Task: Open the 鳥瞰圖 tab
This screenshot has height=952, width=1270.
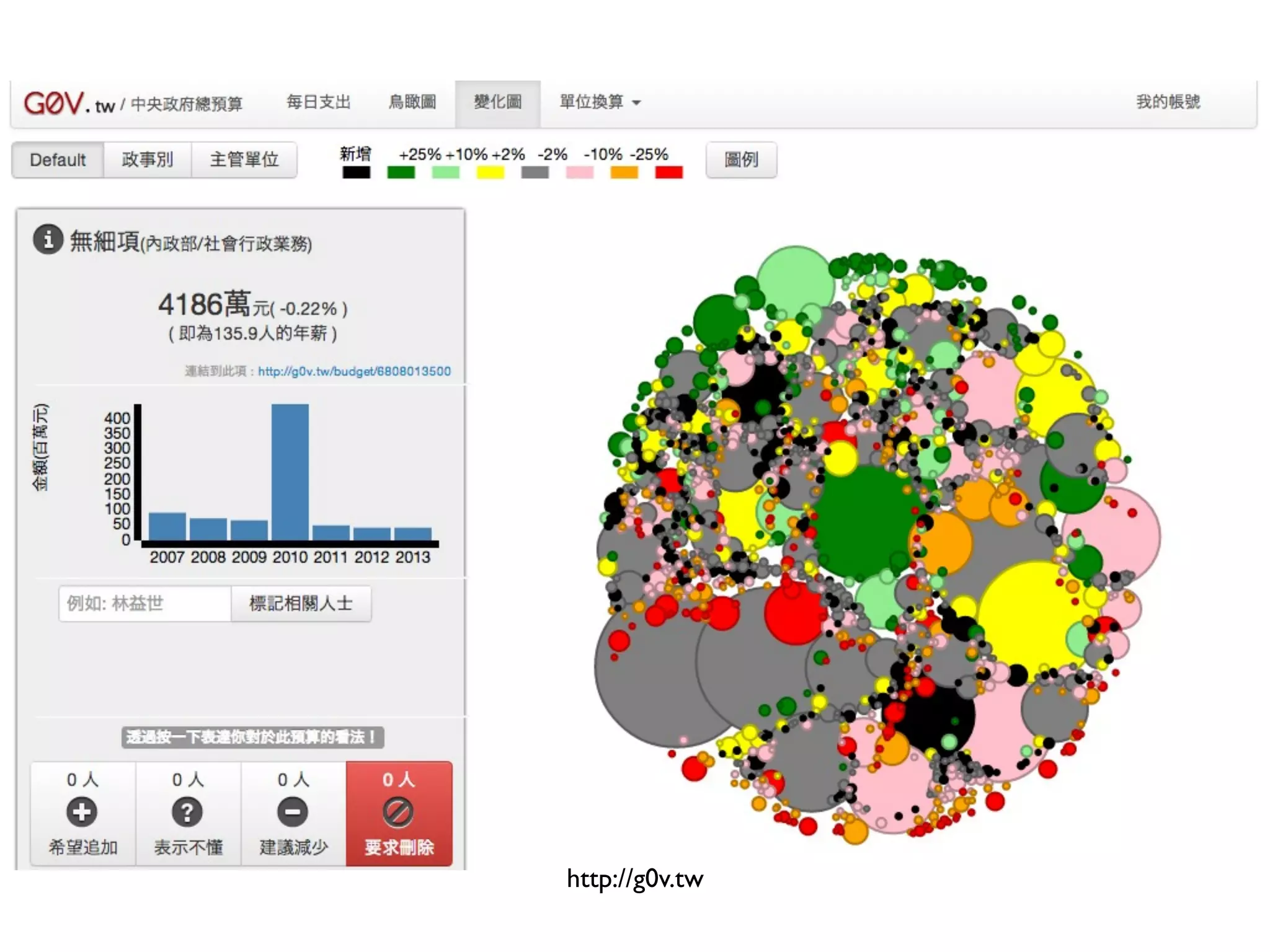Action: [412, 102]
